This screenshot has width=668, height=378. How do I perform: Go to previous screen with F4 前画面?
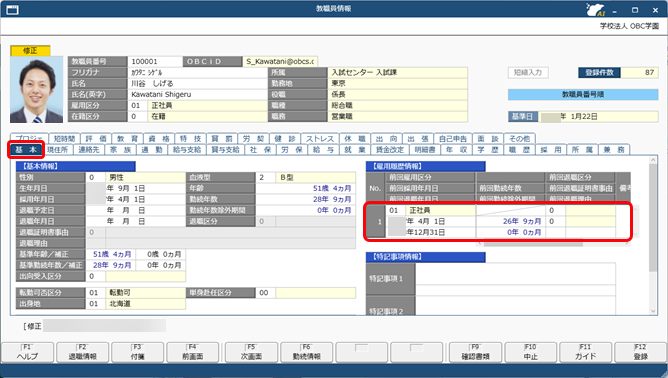point(193,352)
